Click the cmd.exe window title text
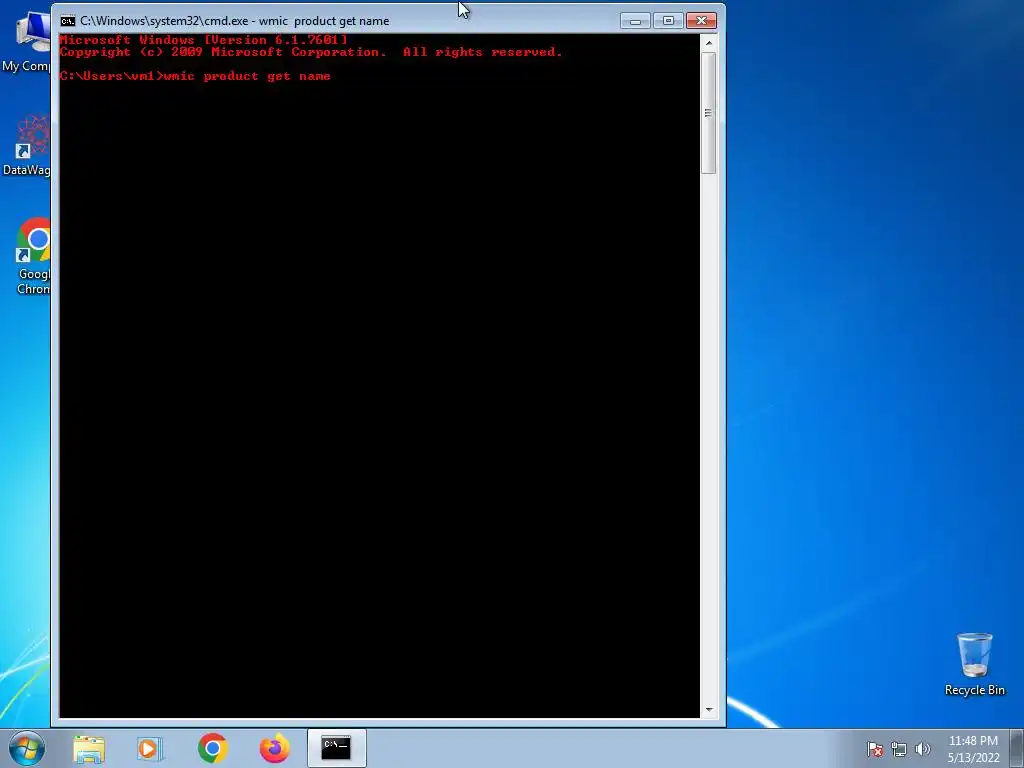The width and height of the screenshot is (1024, 768). (234, 21)
